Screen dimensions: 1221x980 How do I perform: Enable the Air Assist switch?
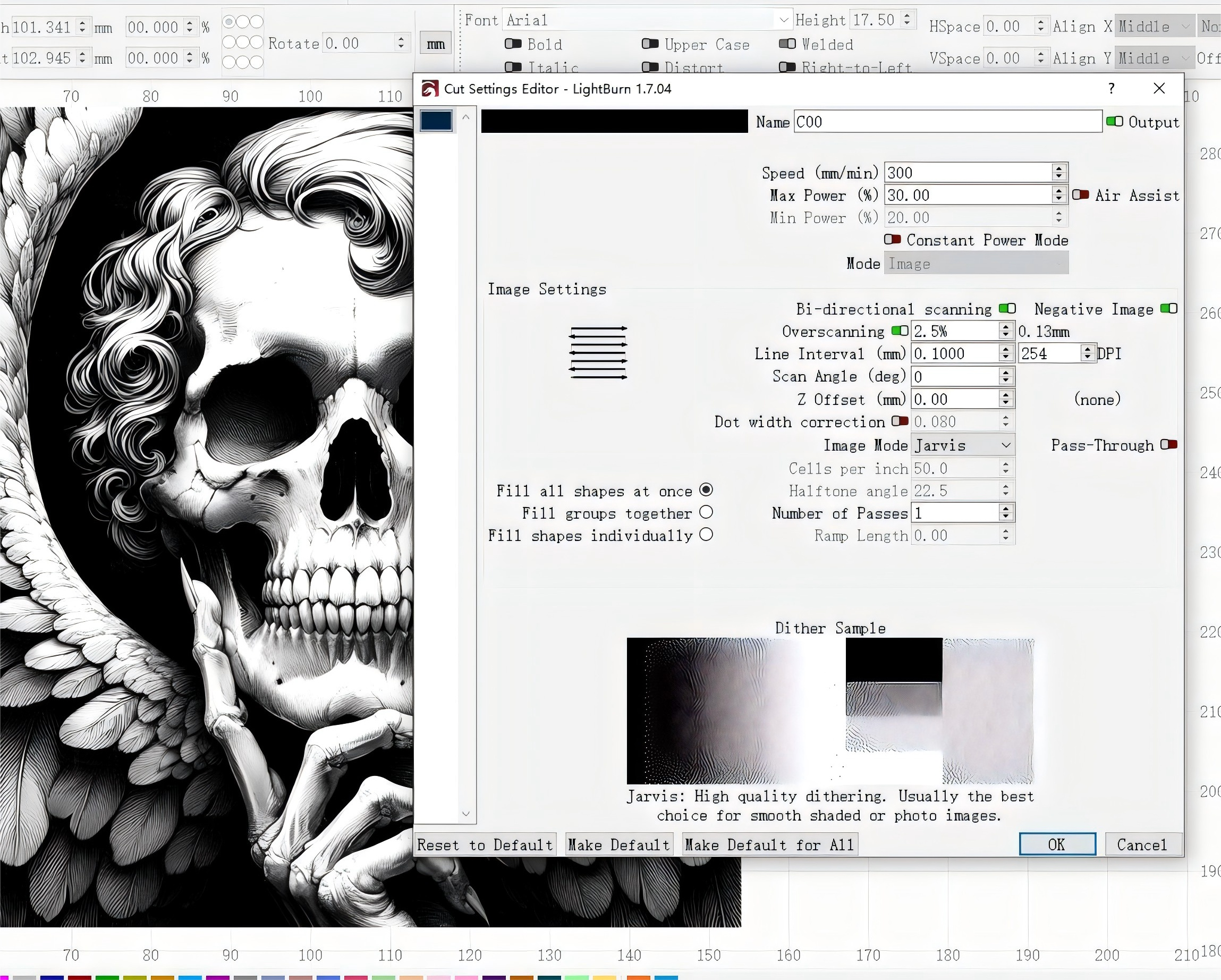(1081, 195)
